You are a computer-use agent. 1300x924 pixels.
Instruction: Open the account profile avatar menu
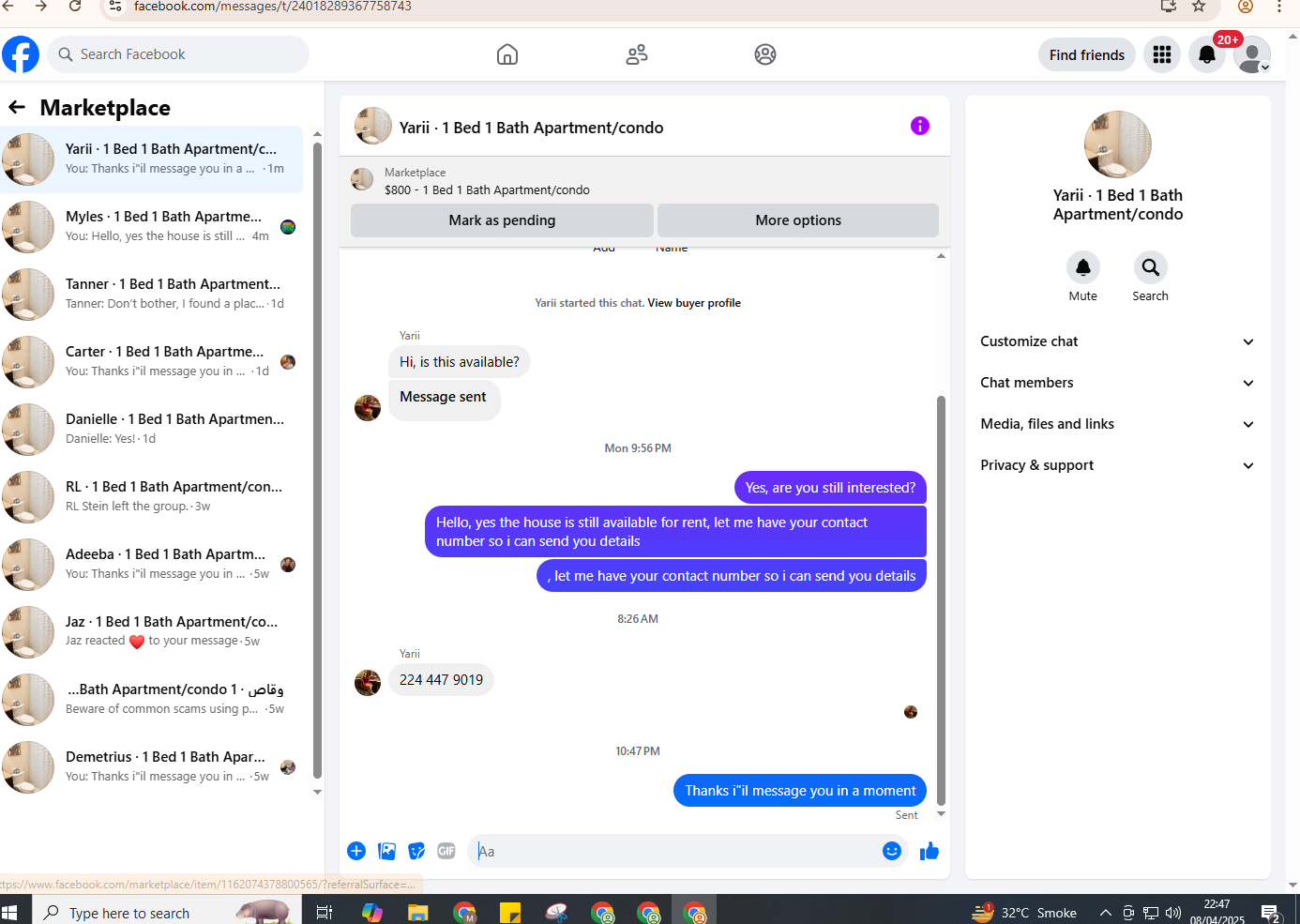pyautogui.click(x=1252, y=54)
